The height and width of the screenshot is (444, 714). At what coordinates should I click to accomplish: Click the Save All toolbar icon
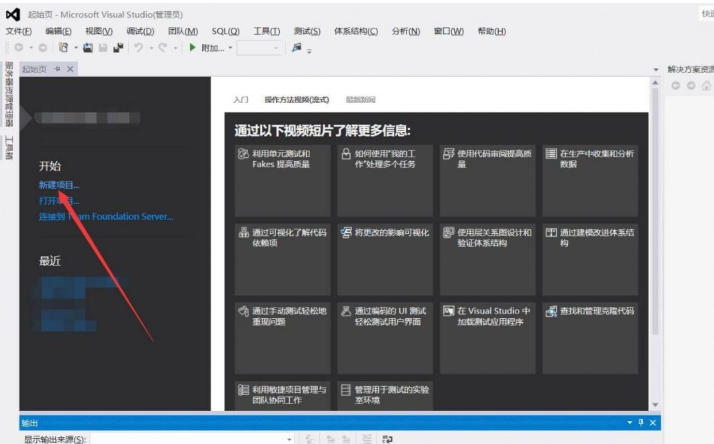point(118,47)
